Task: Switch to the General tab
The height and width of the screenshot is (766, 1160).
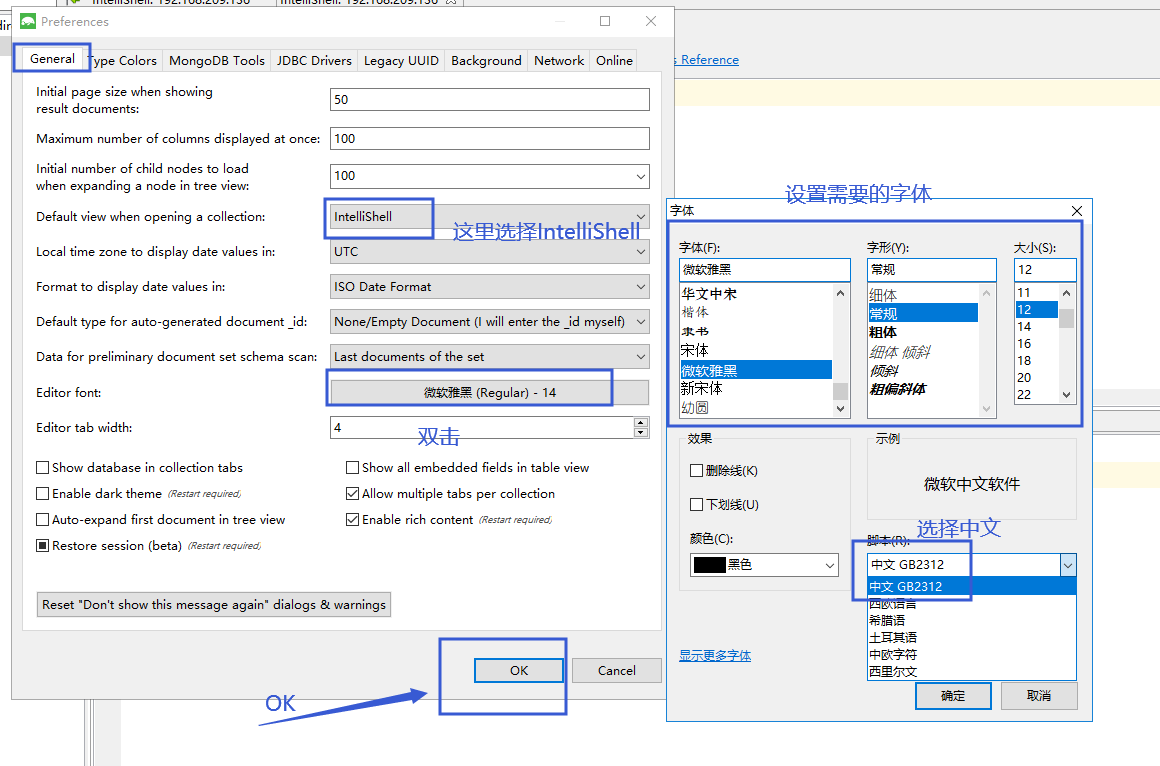Action: tap(52, 59)
